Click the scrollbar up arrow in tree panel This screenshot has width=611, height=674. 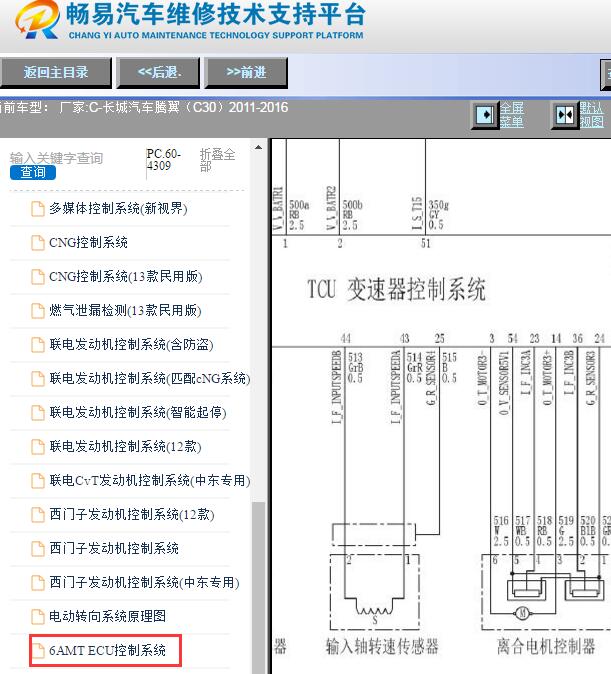[258, 147]
